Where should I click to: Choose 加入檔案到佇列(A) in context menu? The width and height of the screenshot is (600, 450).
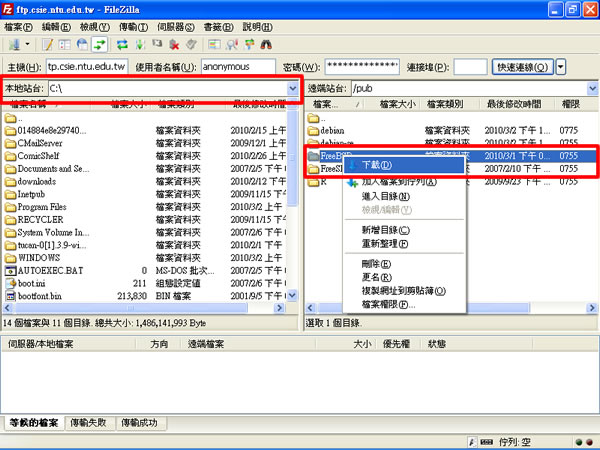tap(404, 182)
